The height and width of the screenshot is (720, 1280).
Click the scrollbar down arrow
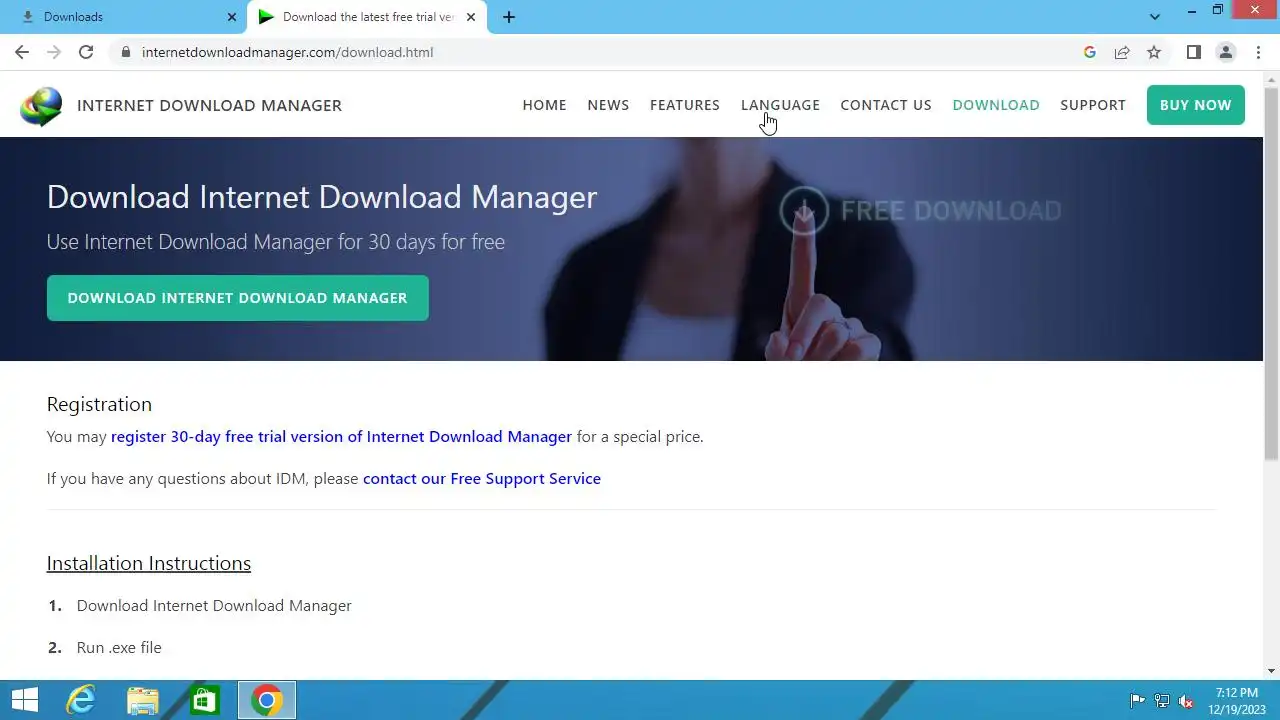pos(1272,671)
